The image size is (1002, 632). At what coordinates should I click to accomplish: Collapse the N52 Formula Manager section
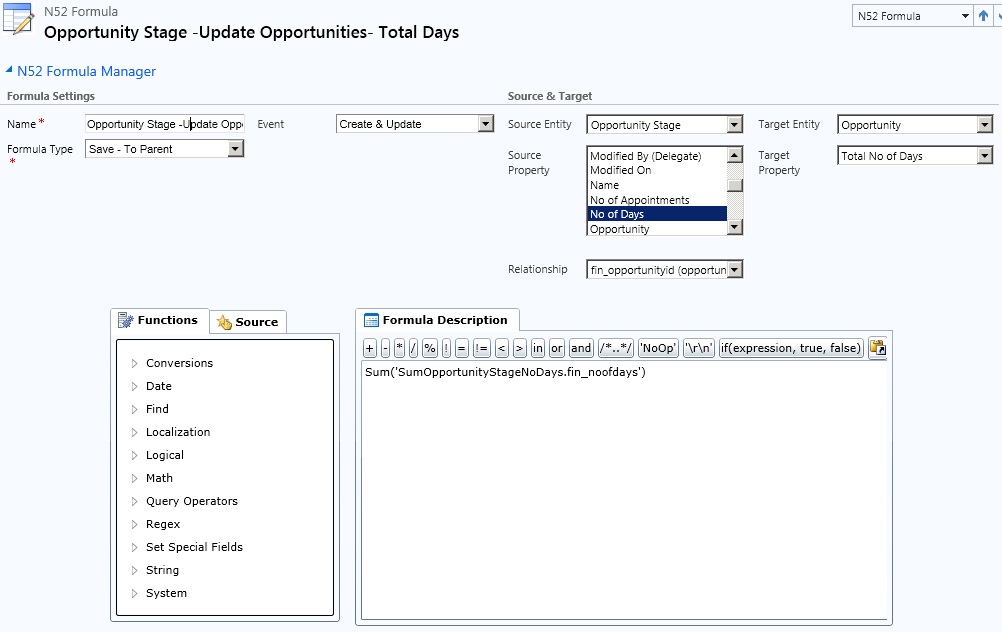tap(10, 71)
